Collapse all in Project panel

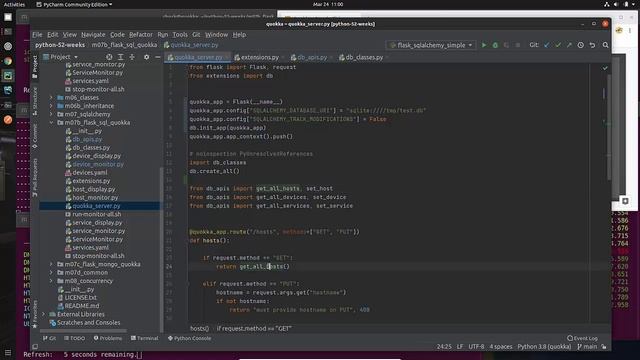[132, 57]
